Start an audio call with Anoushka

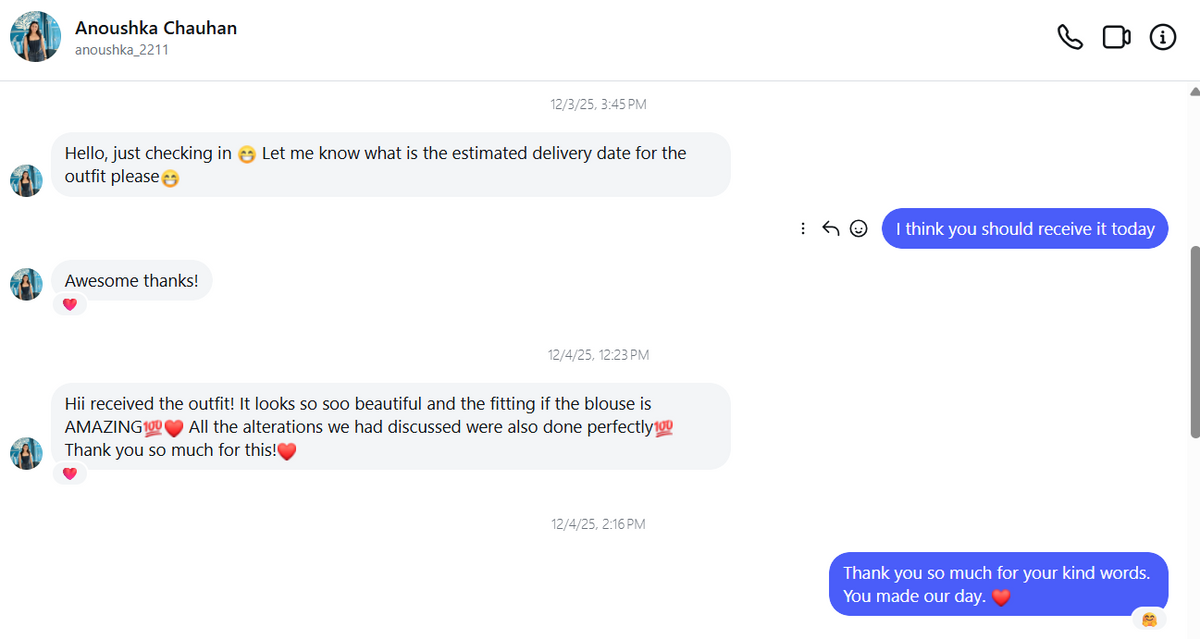point(1070,38)
